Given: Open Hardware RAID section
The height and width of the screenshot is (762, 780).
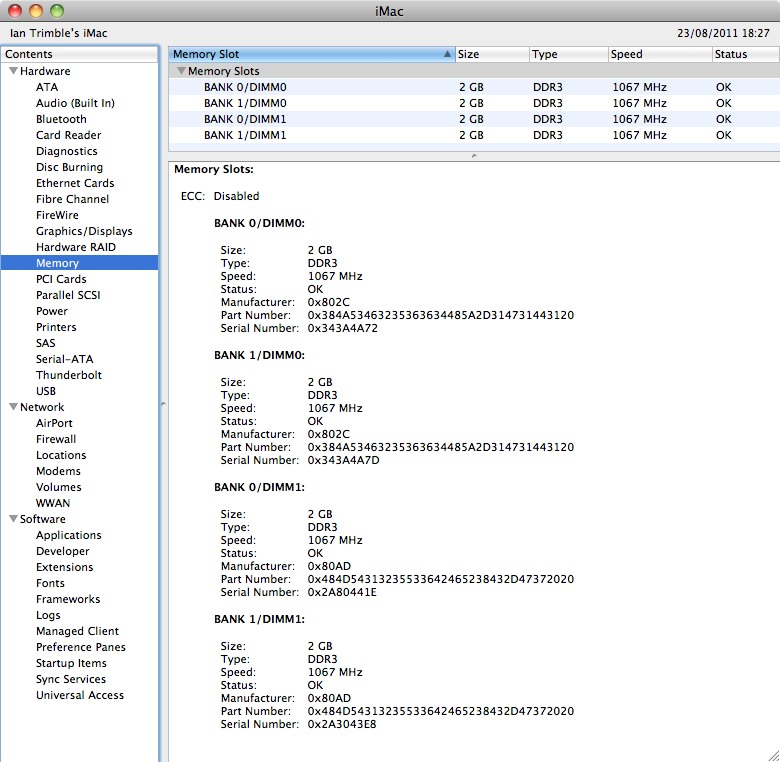Looking at the screenshot, I should coord(76,247).
